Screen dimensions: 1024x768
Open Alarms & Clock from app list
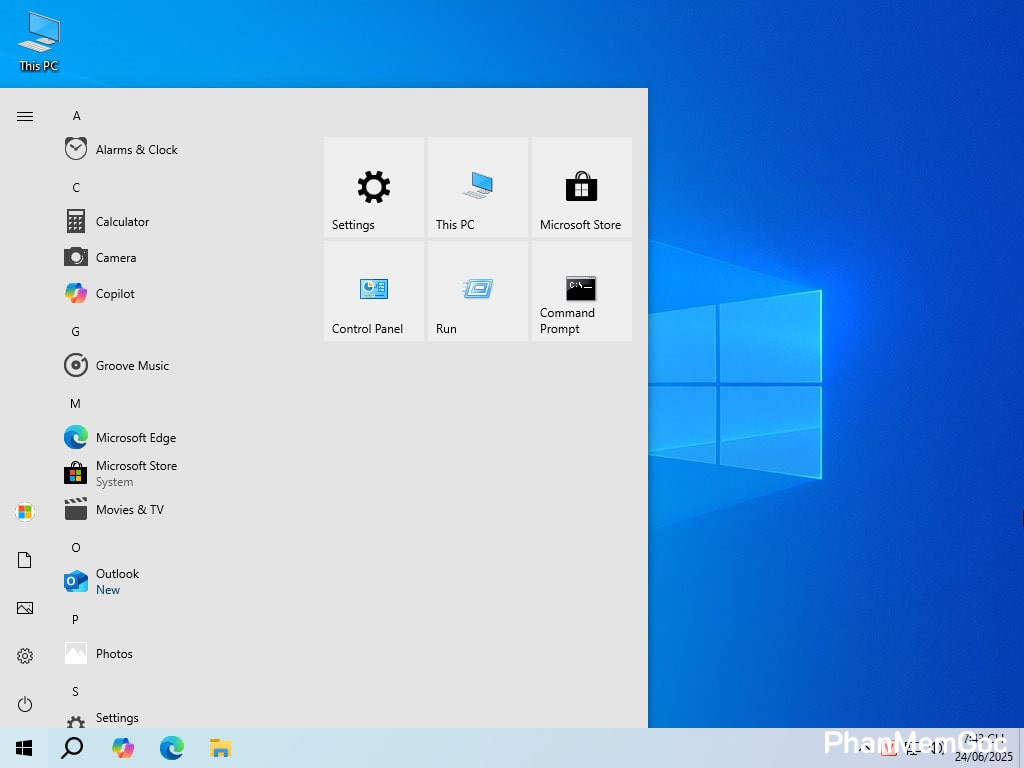tap(136, 150)
